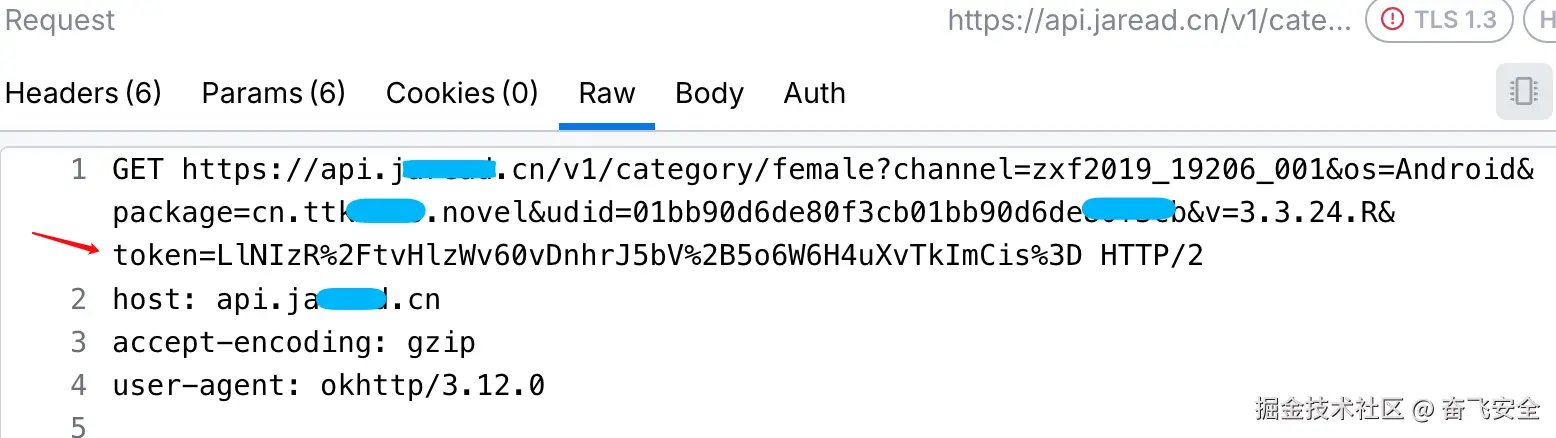Click the truncated request URL at top
The width and height of the screenshot is (1556, 438).
(1149, 20)
